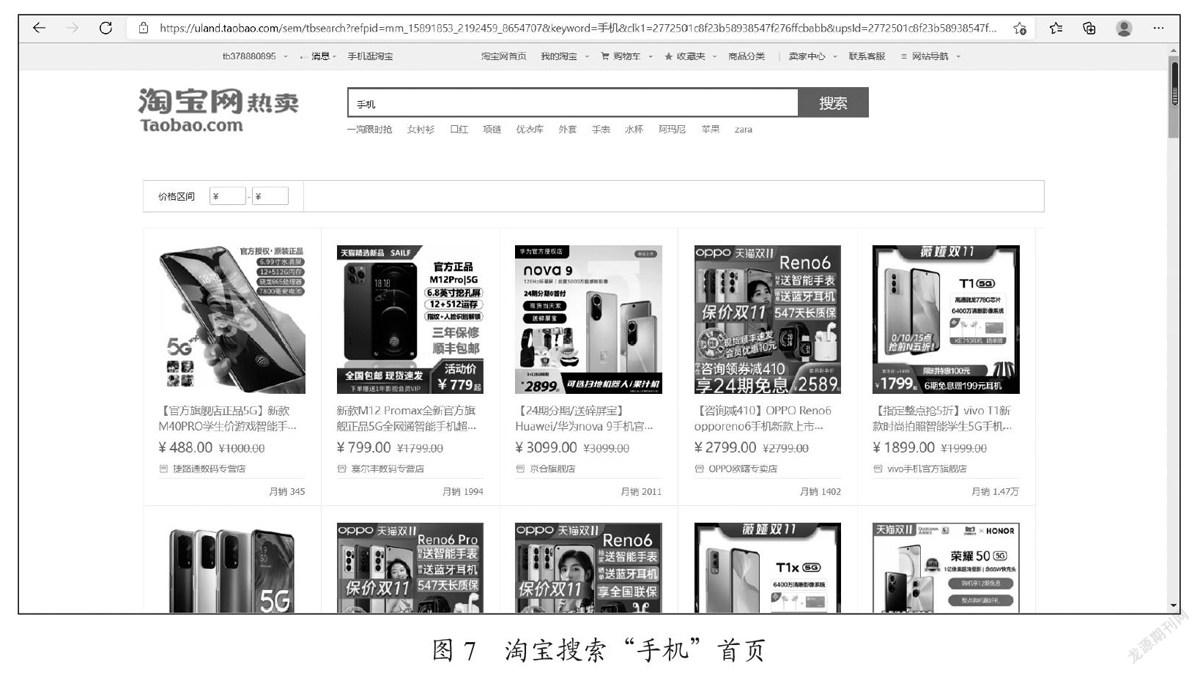The image size is (1200, 675).
Task: Click the 女衬衫 hot keyword link
Action: 421,129
